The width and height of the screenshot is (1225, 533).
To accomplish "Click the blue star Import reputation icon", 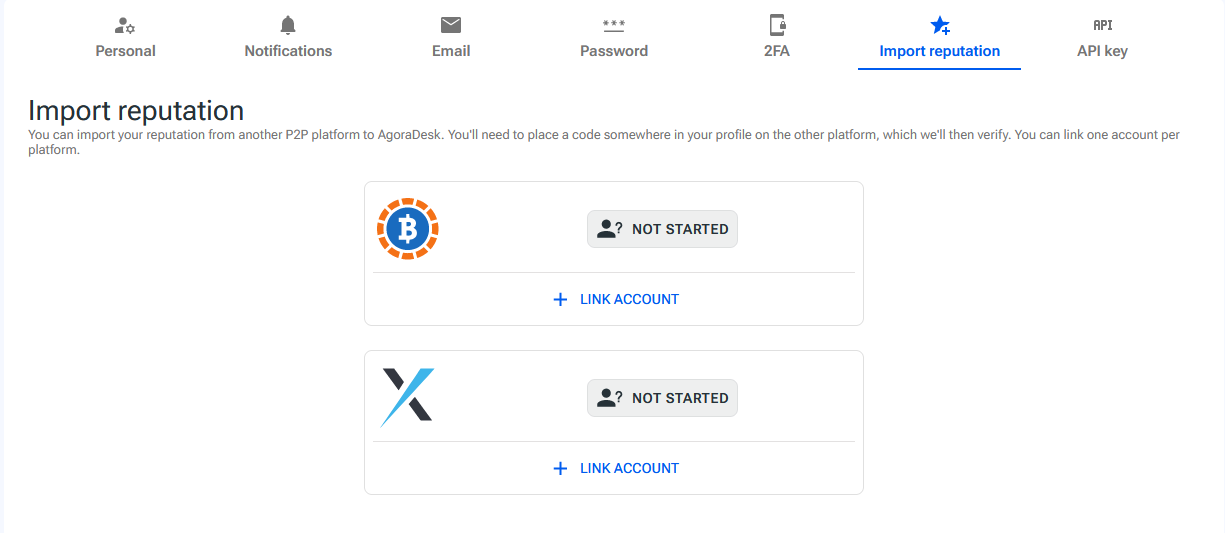I will tap(940, 26).
